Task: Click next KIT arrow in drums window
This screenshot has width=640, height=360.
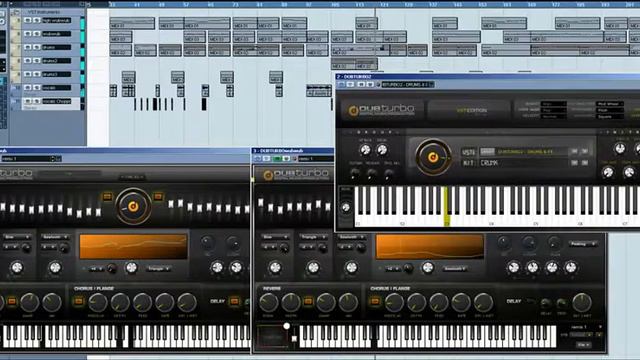Action: tap(585, 163)
